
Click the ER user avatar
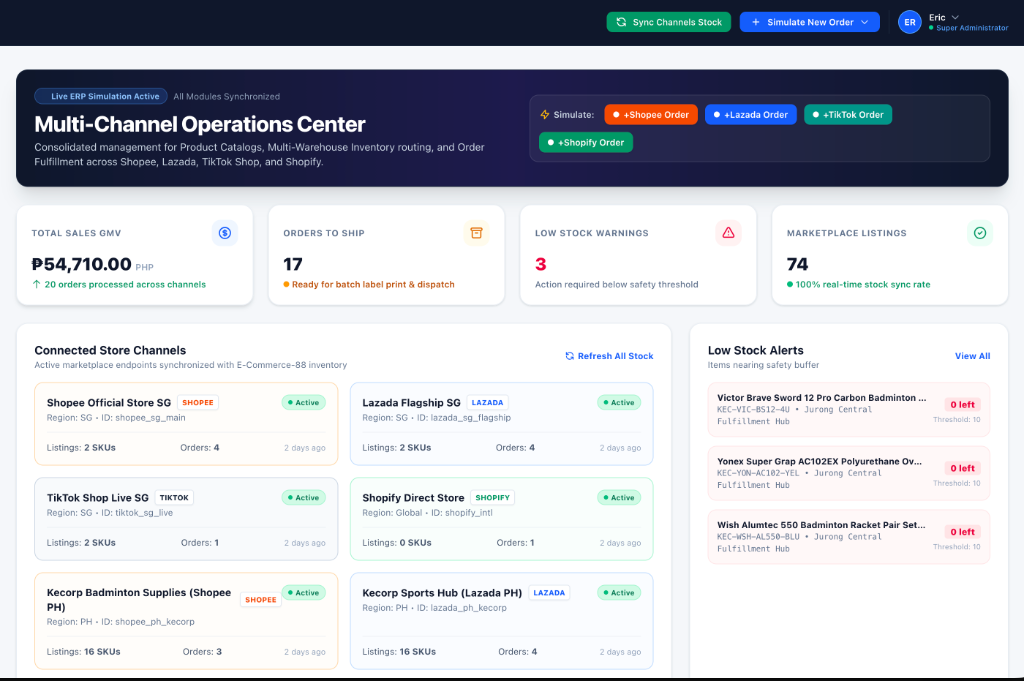[909, 22]
